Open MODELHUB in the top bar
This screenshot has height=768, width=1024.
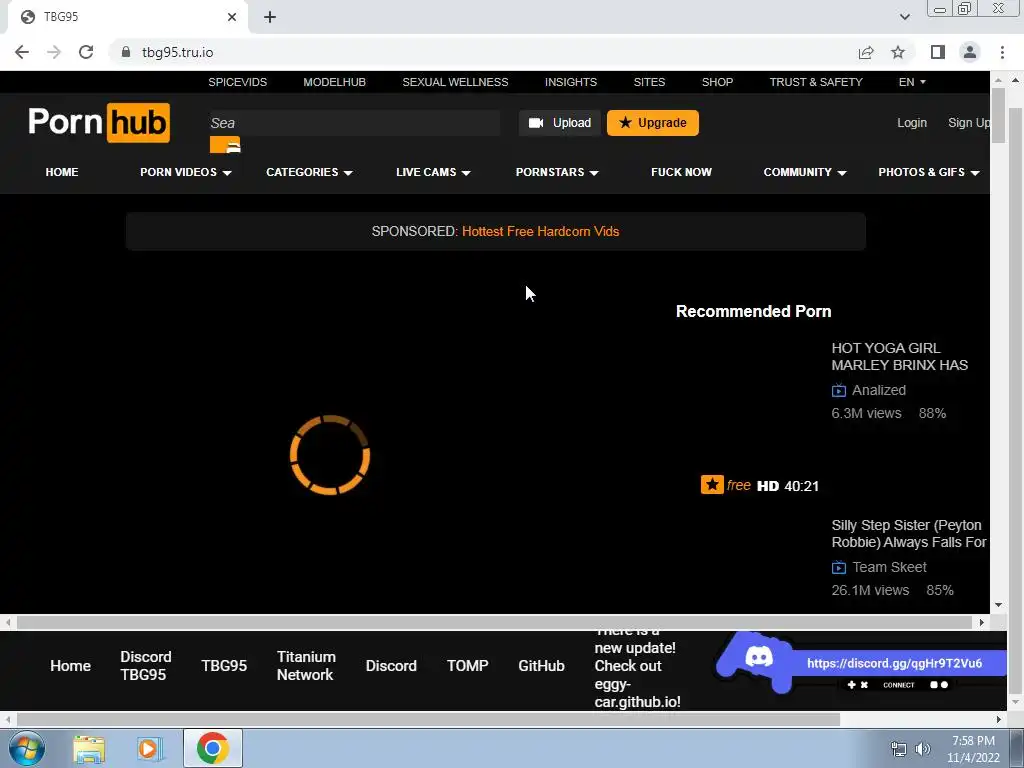click(x=334, y=82)
